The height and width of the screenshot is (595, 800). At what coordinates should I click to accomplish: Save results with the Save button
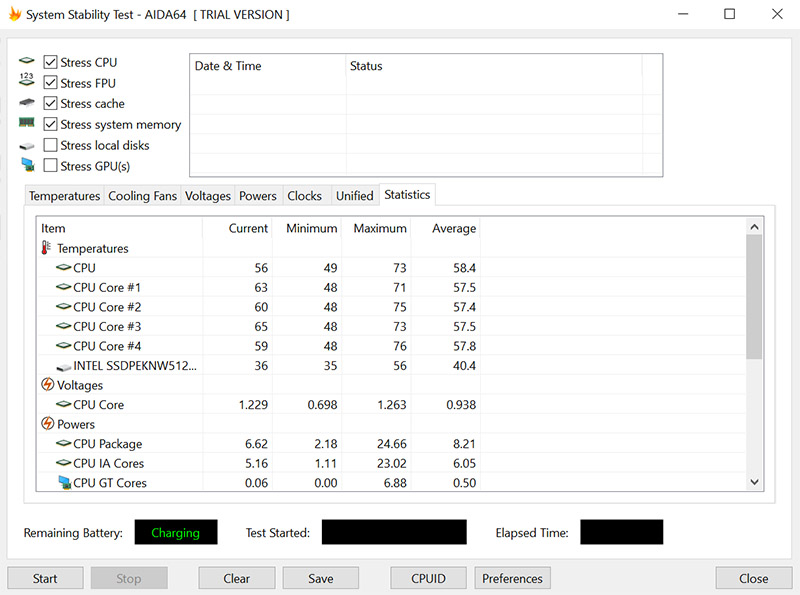point(321,578)
